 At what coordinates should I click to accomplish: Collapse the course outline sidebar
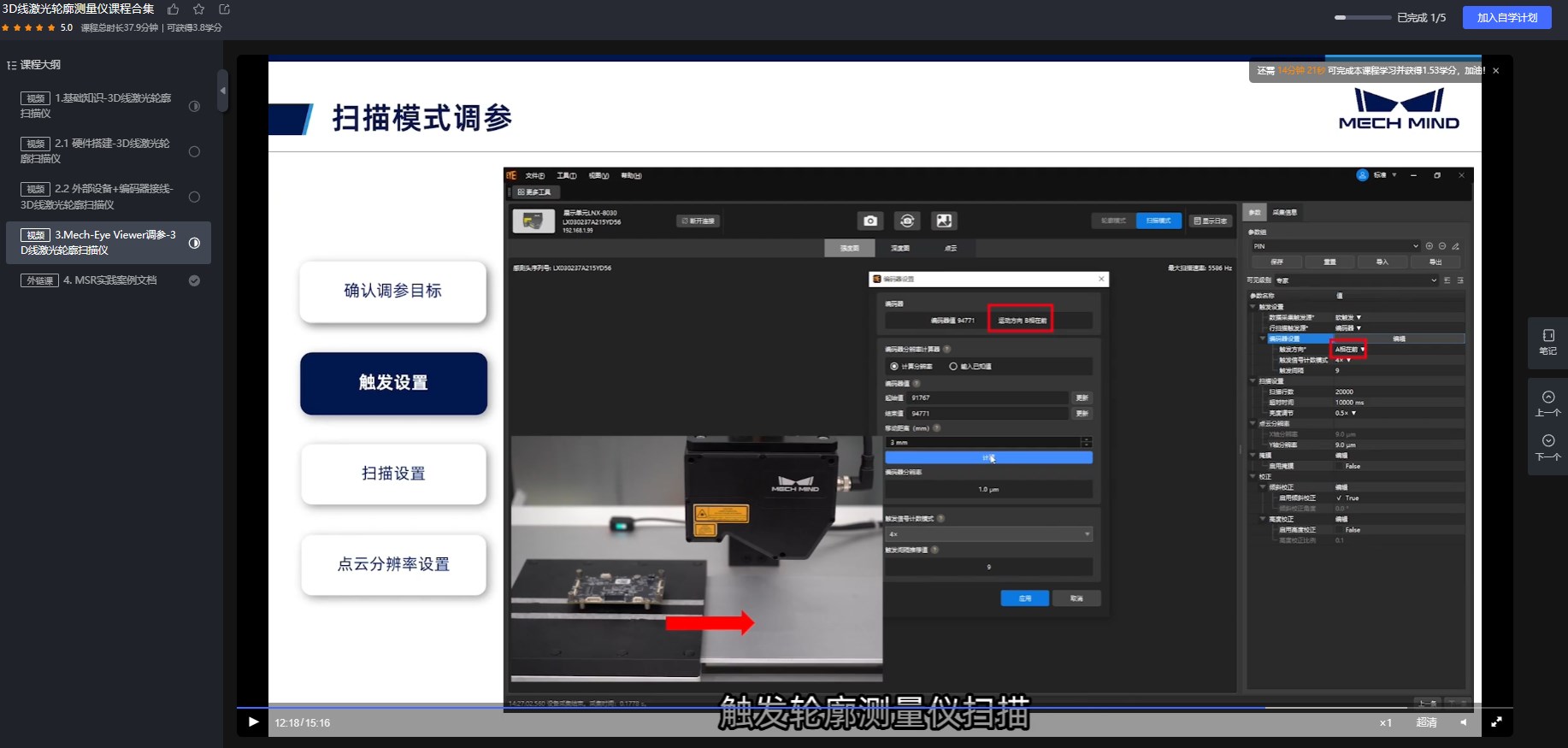tap(222, 91)
